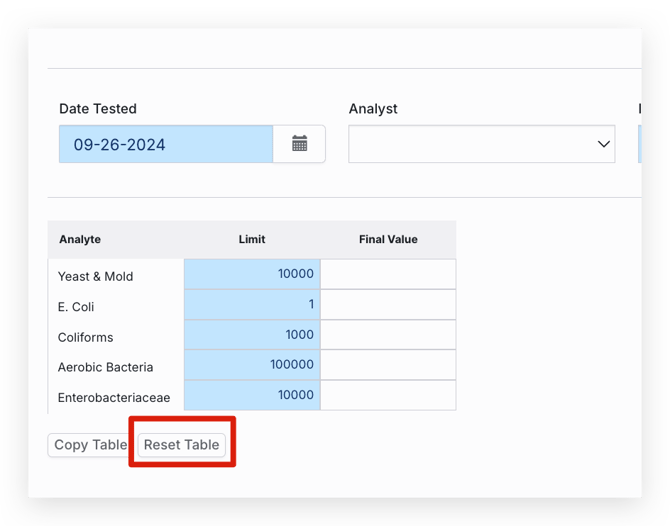Image resolution: width=670 pixels, height=526 pixels.
Task: Click the Aerobic Bacteria Final Value field
Action: (x=388, y=365)
